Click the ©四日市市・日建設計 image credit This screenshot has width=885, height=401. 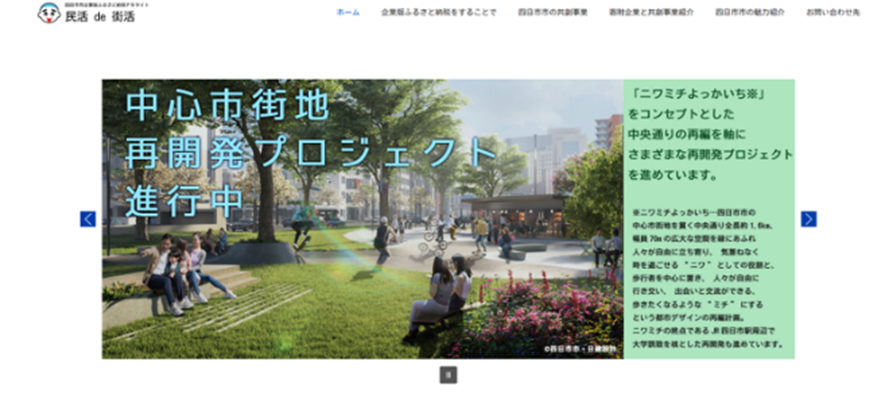581,349
